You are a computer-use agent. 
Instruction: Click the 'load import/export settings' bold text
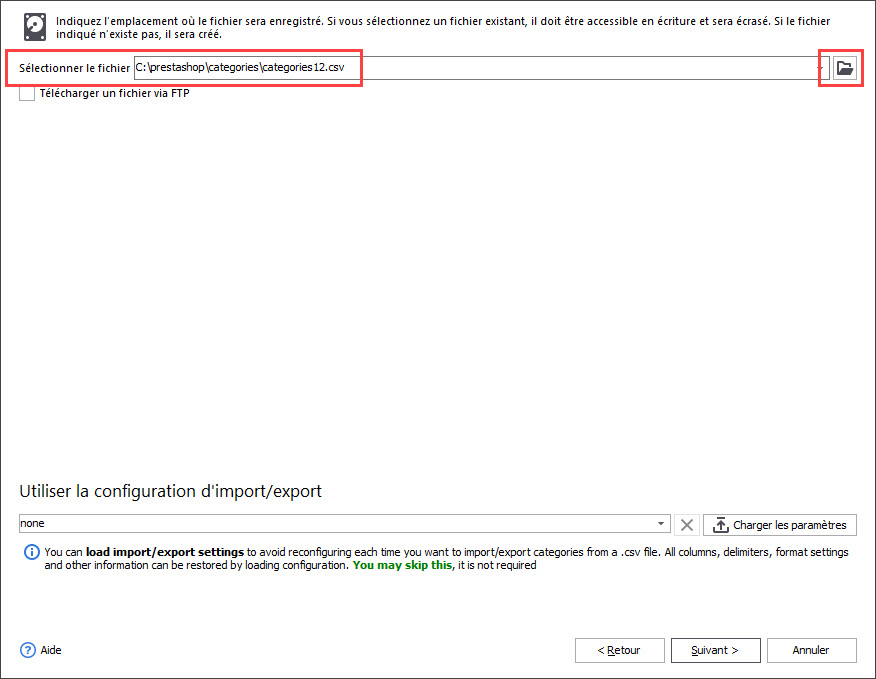point(165,552)
